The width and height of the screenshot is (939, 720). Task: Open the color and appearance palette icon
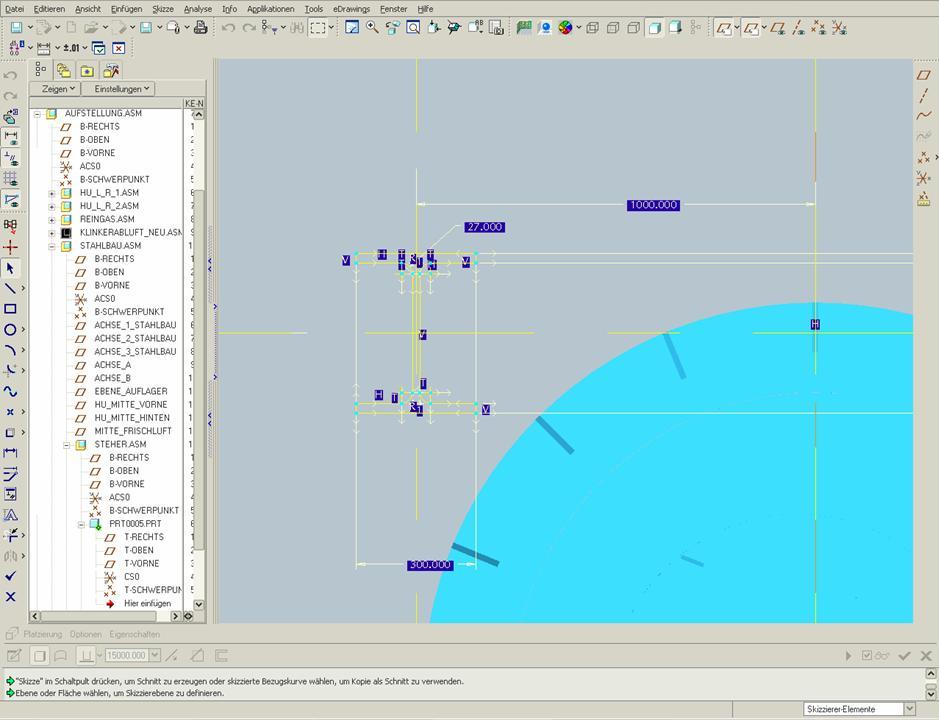pos(565,28)
